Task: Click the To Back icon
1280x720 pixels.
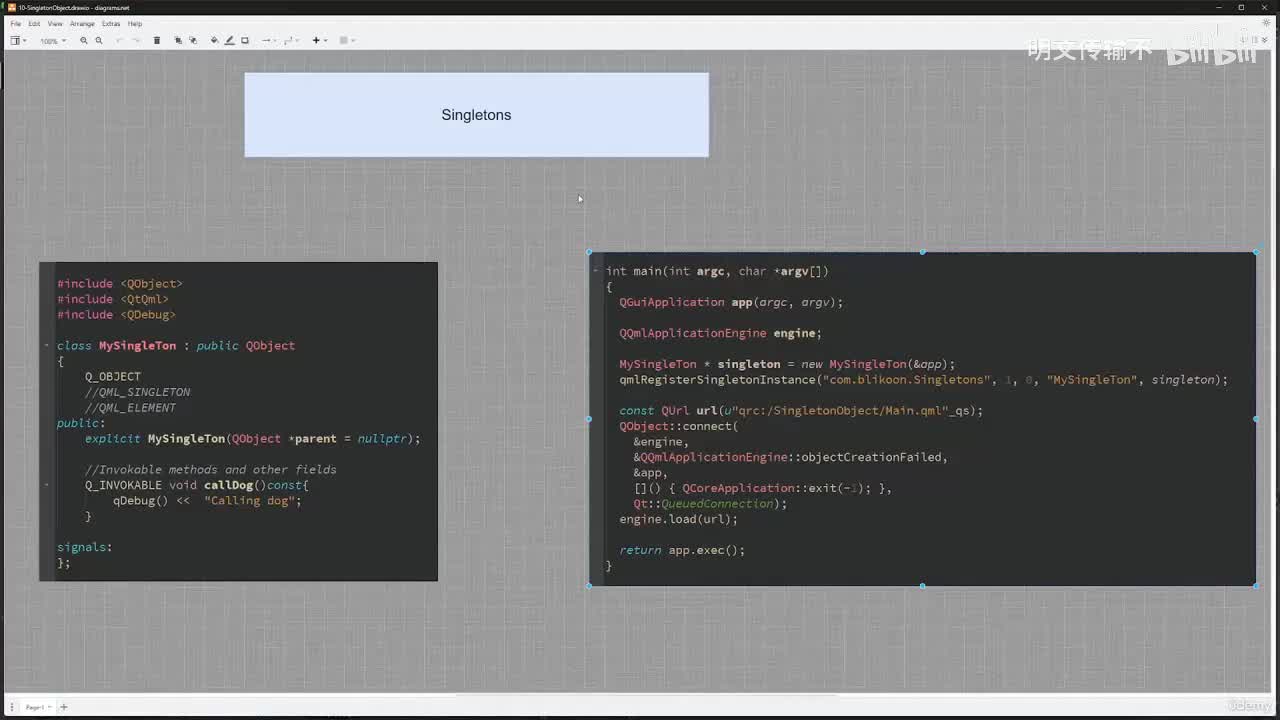Action: click(193, 41)
